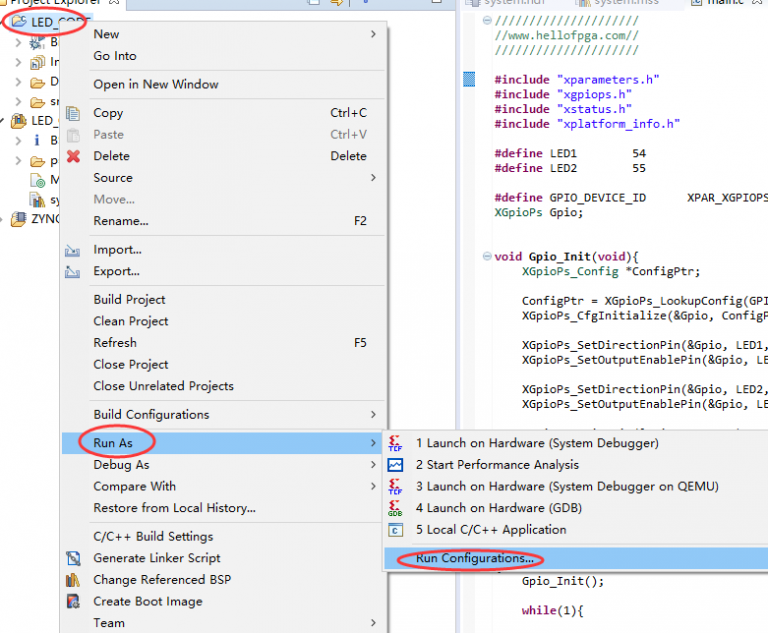
Task: Click the red Delete X icon
Action: coord(73,156)
